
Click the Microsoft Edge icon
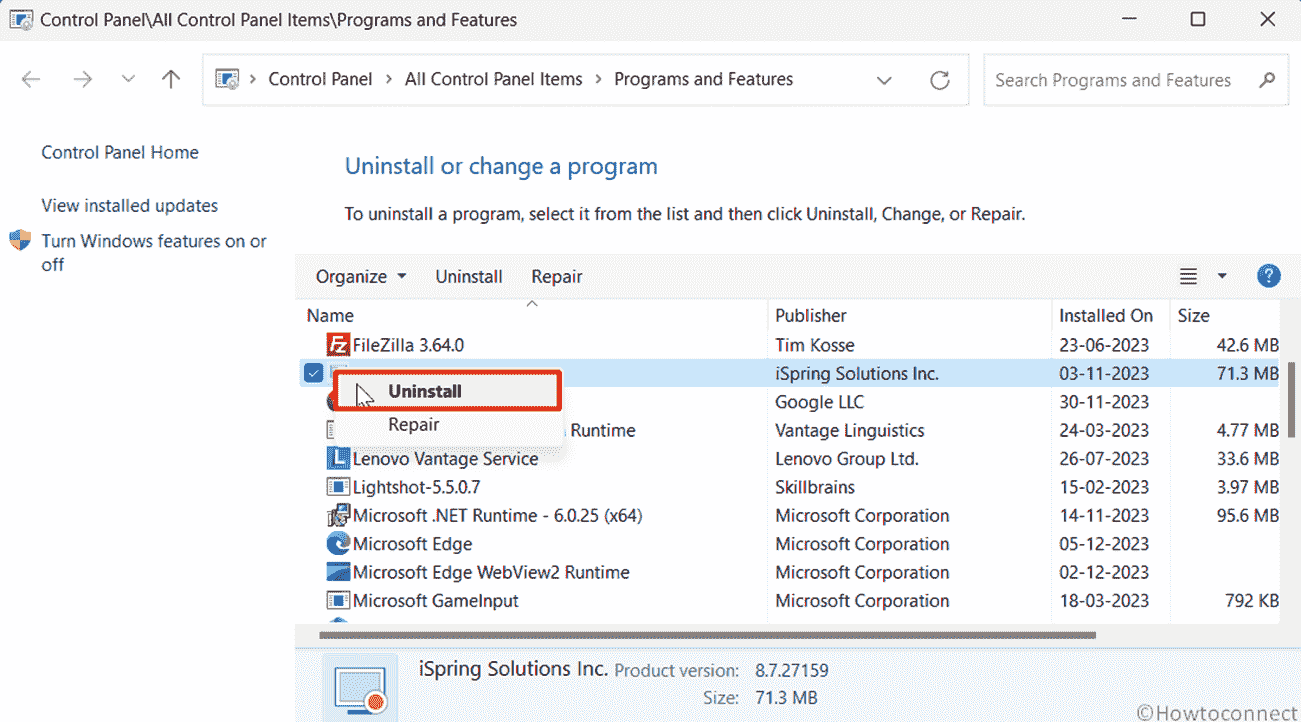pyautogui.click(x=338, y=544)
